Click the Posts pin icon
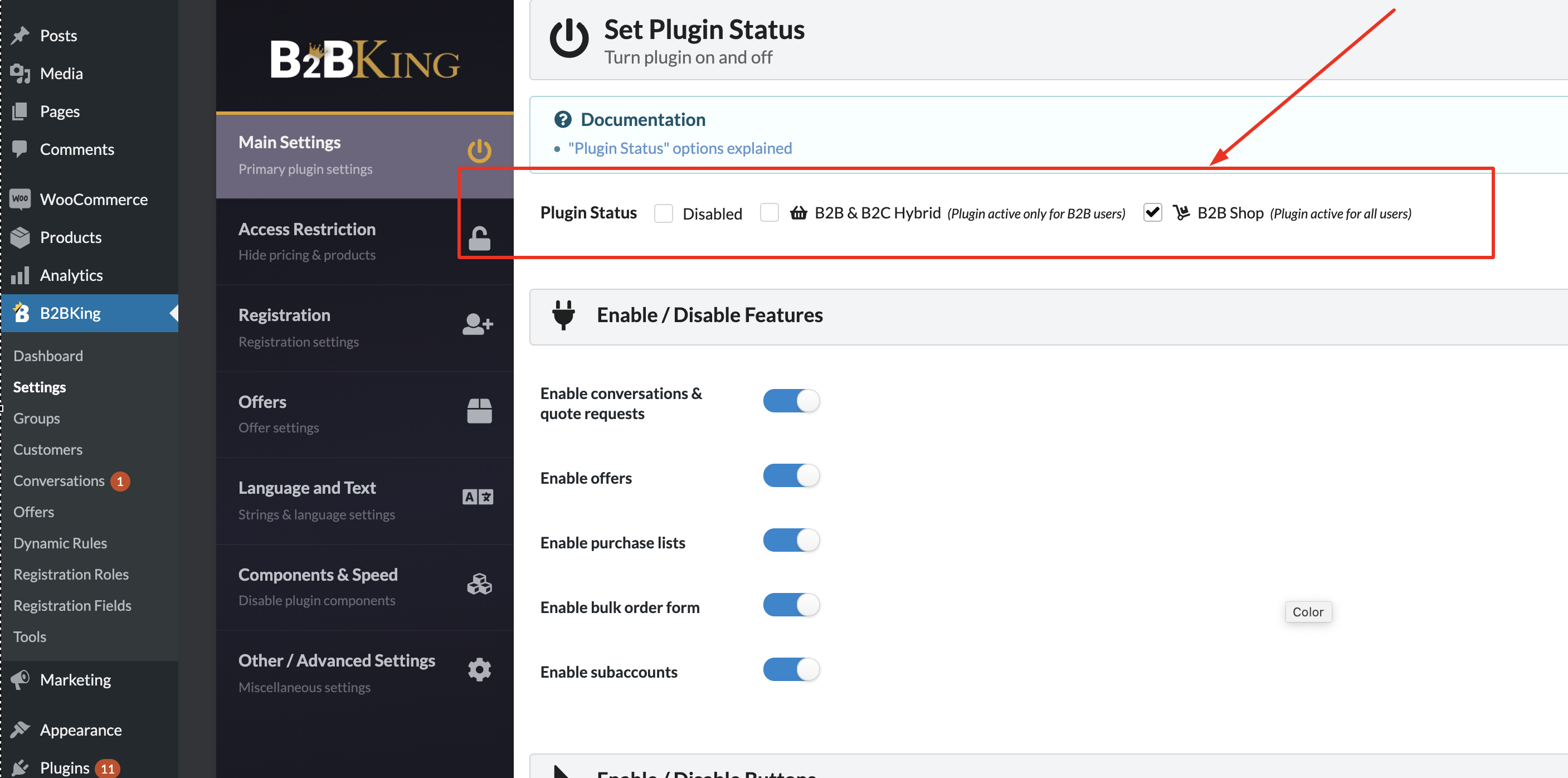The width and height of the screenshot is (1568, 778). (x=20, y=35)
